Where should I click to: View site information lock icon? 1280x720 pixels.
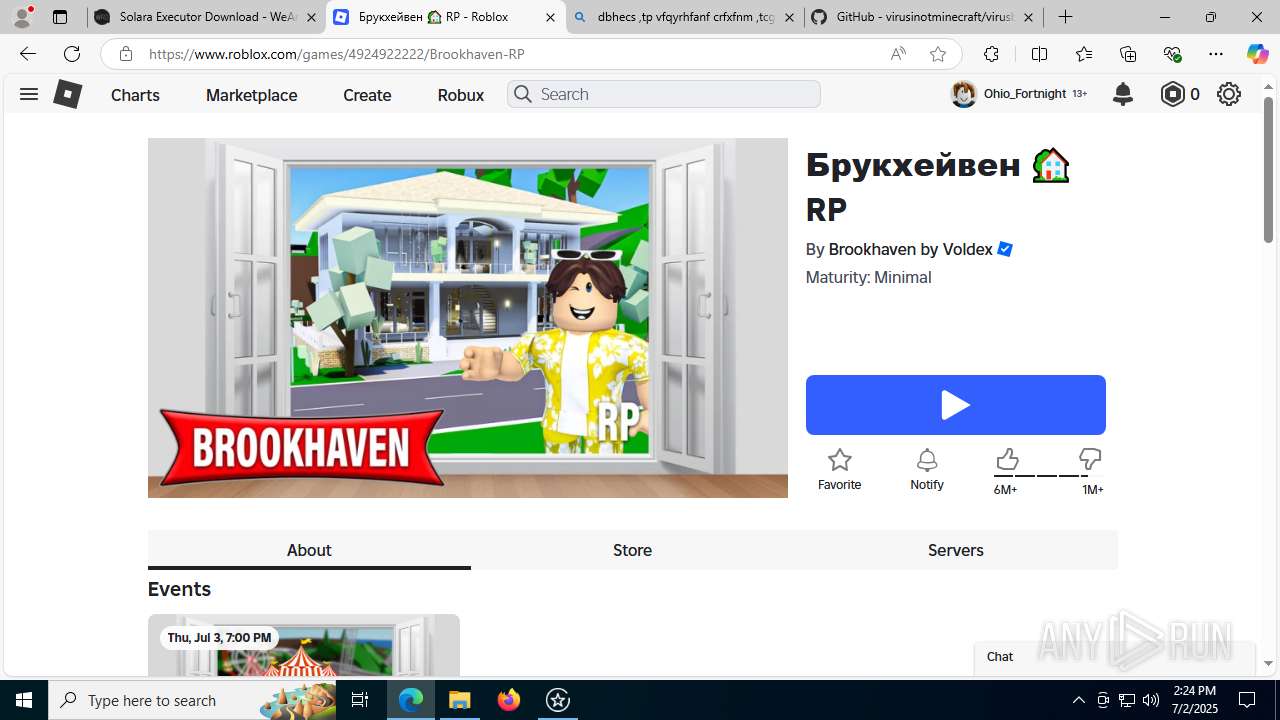pyautogui.click(x=125, y=54)
